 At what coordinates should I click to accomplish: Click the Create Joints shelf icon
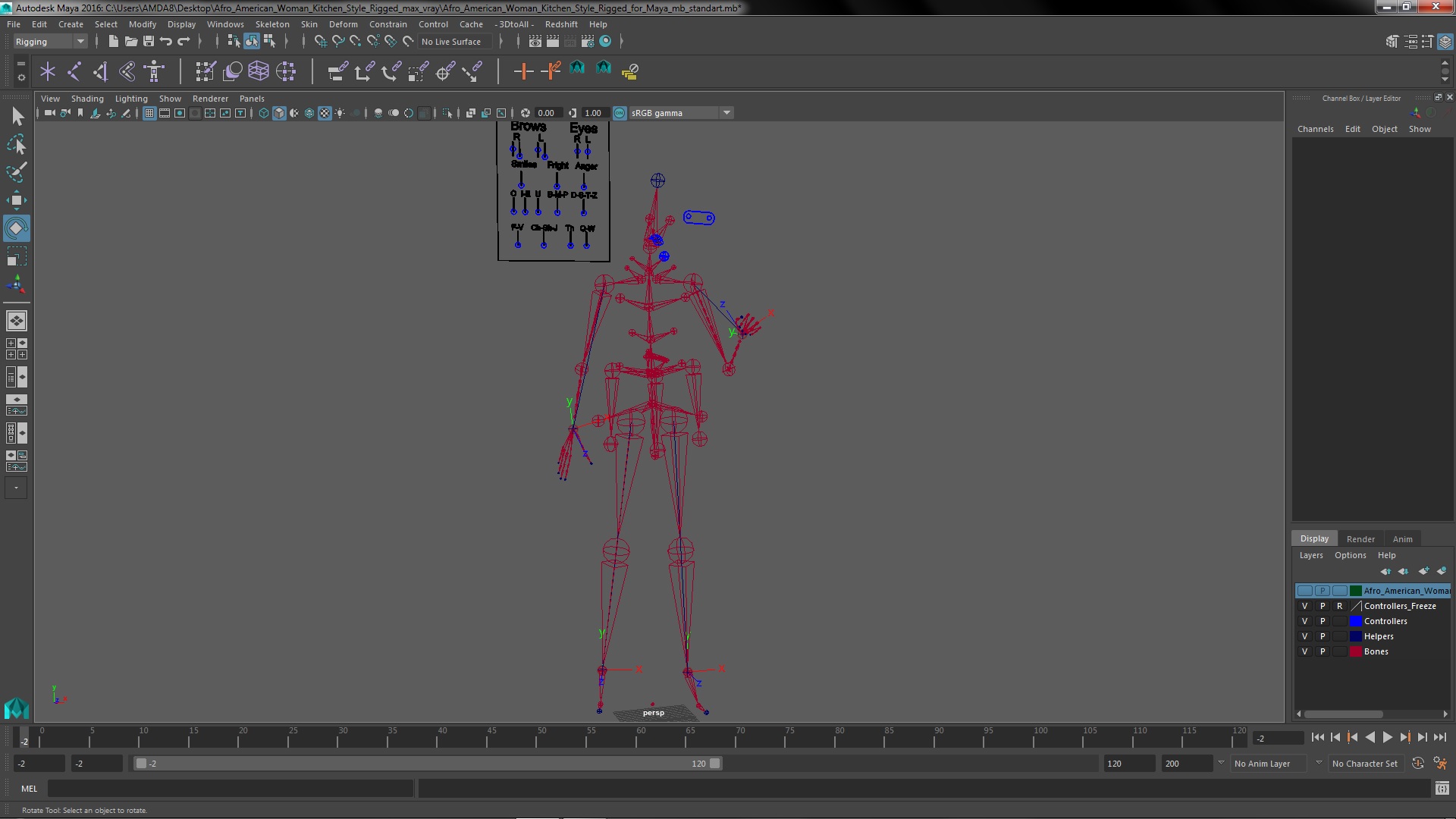point(74,71)
